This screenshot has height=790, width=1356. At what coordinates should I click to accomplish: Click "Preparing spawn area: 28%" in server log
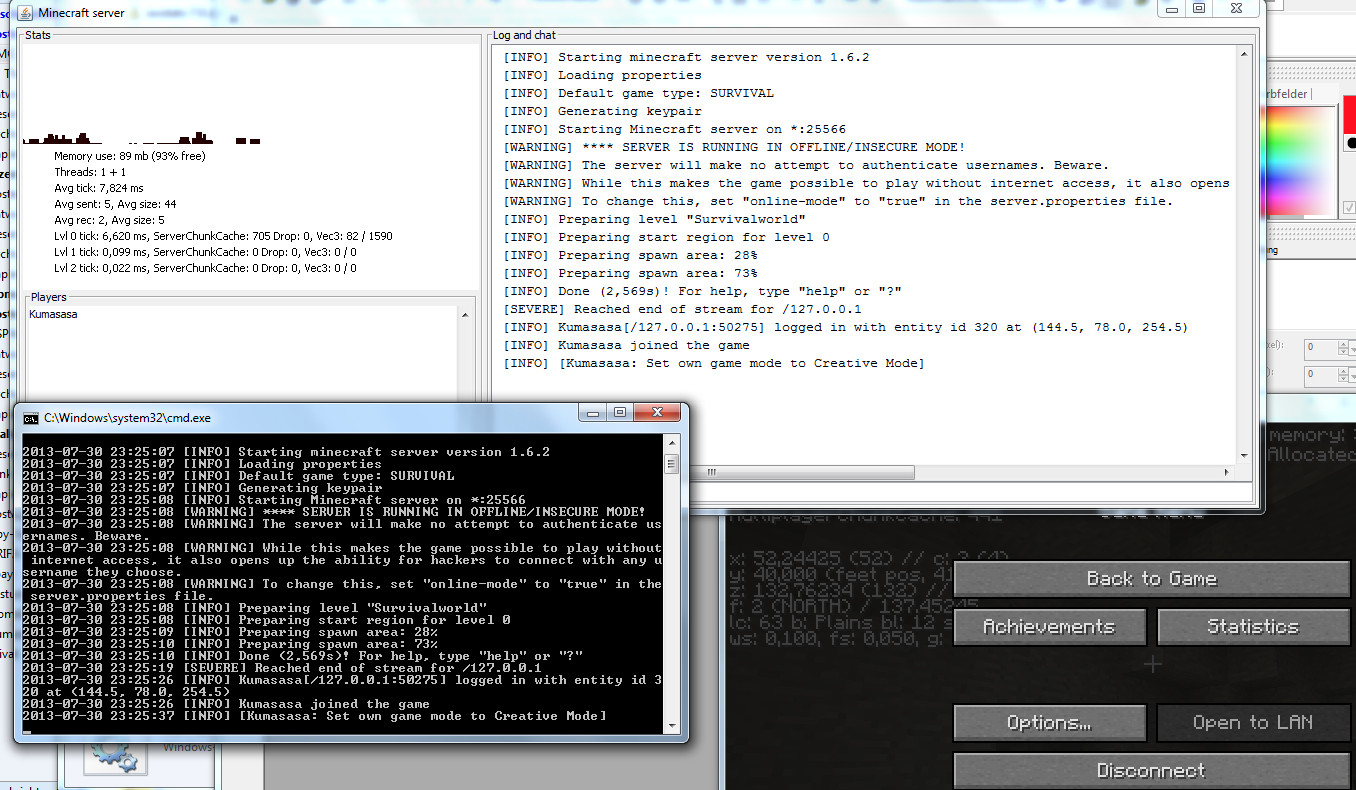point(630,255)
